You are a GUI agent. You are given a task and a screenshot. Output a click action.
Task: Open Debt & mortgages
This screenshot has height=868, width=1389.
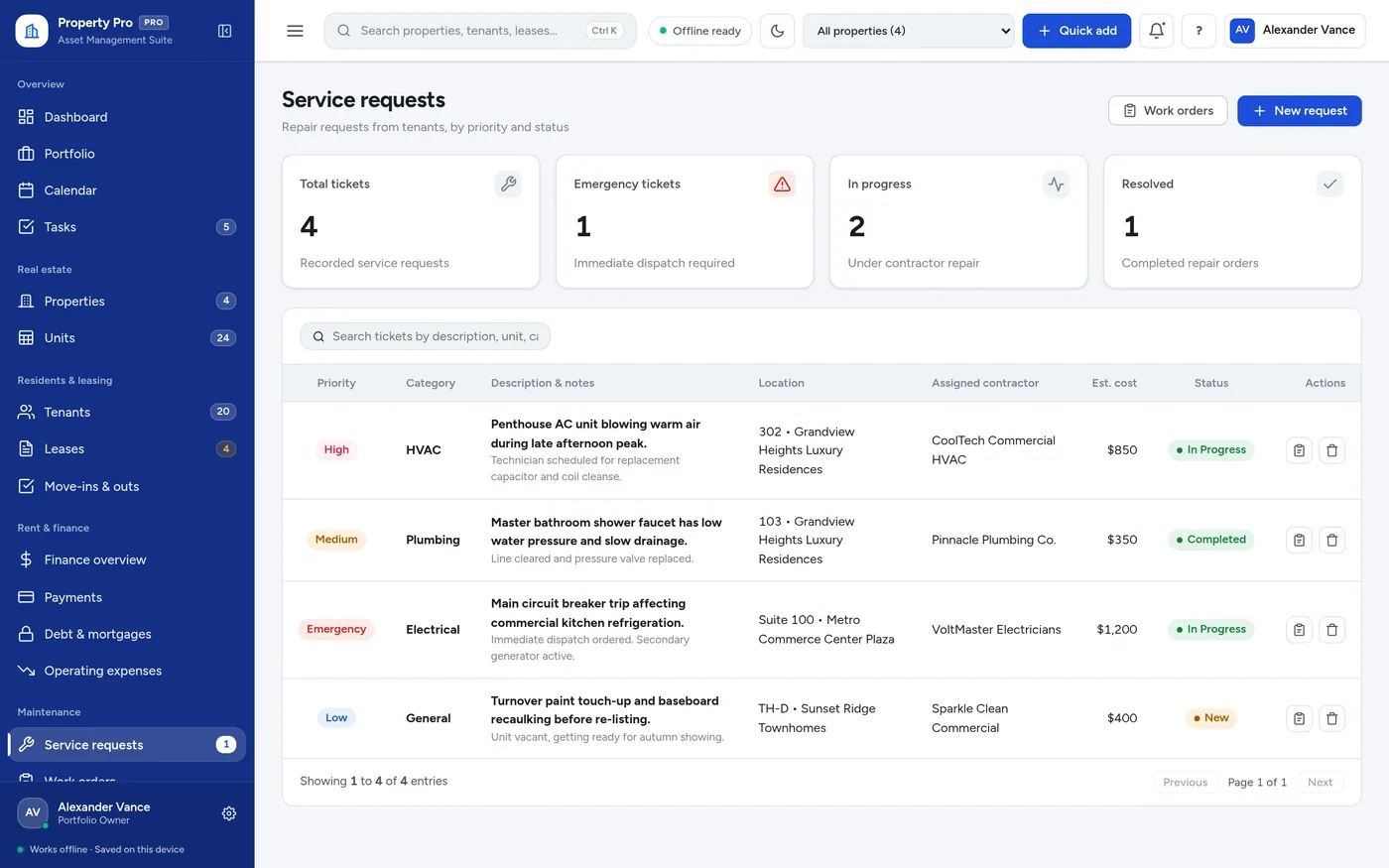click(x=127, y=634)
